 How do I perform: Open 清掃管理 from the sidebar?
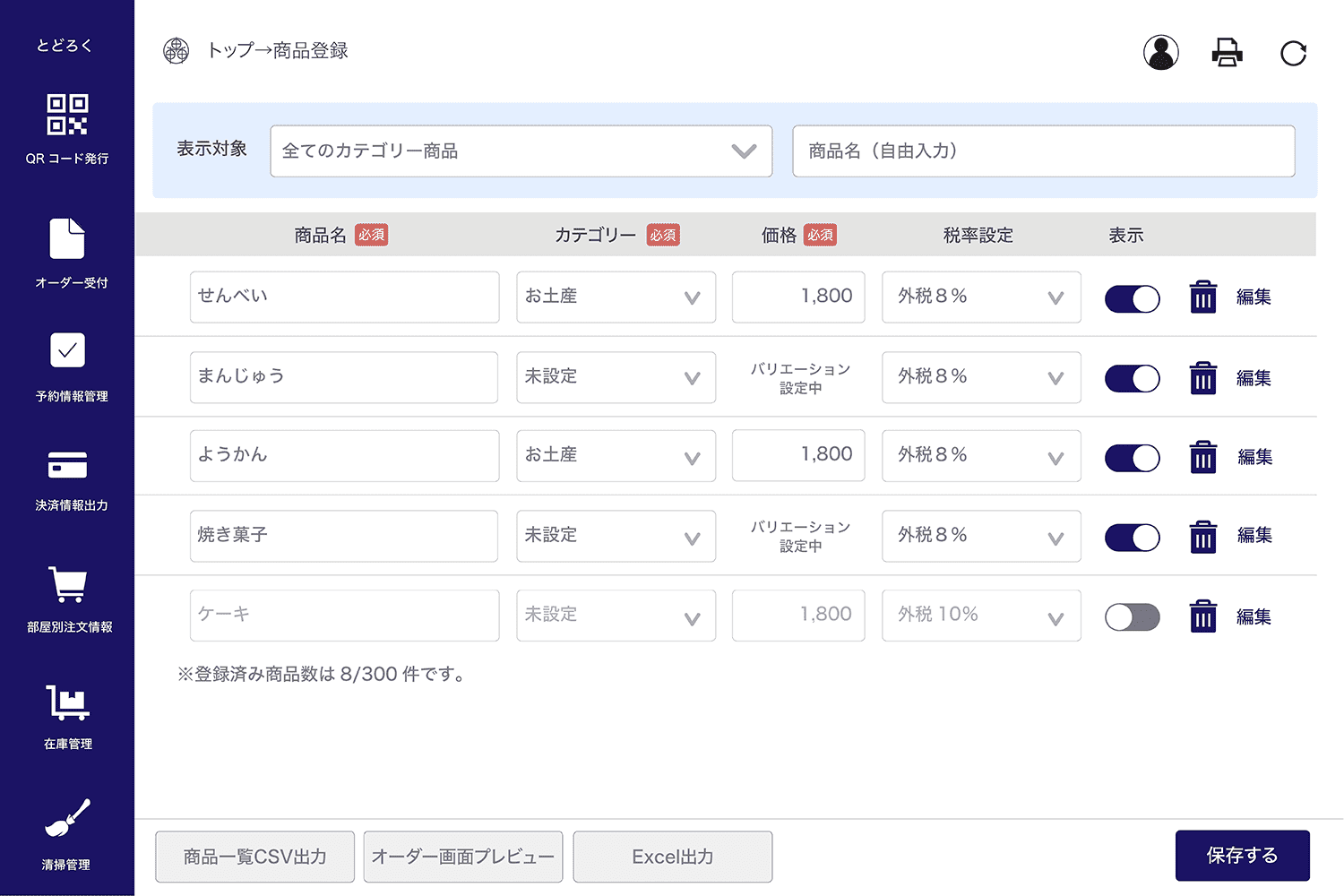[66, 831]
